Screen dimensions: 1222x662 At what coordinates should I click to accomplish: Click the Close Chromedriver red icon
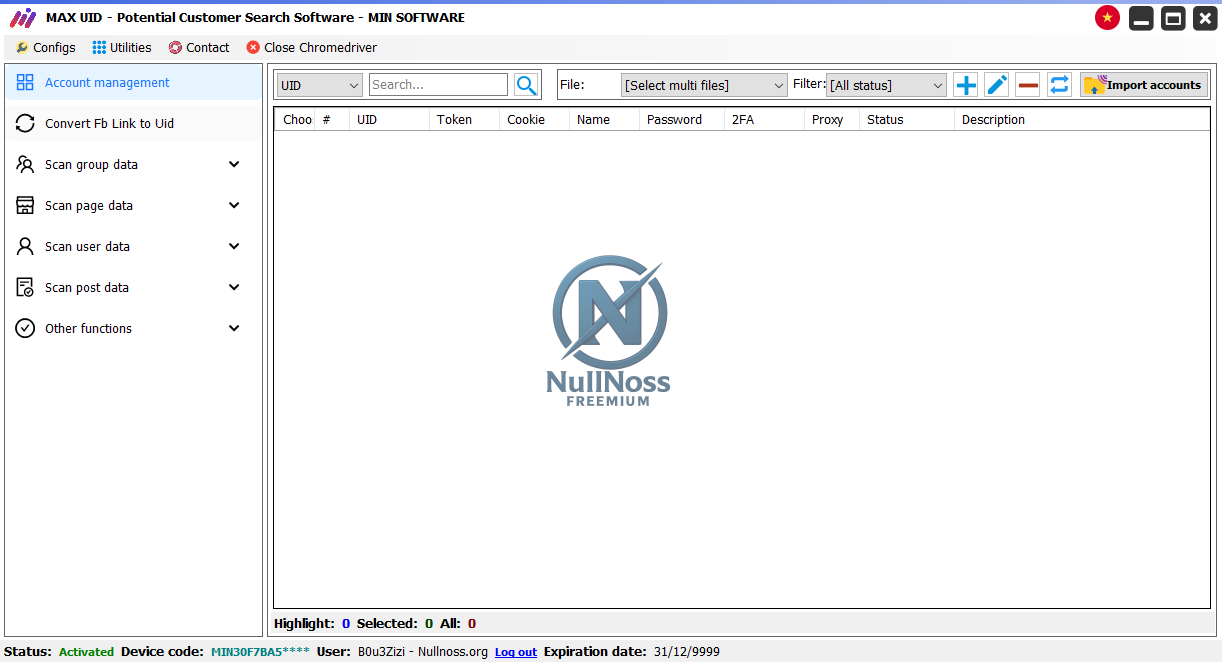pyautogui.click(x=254, y=47)
